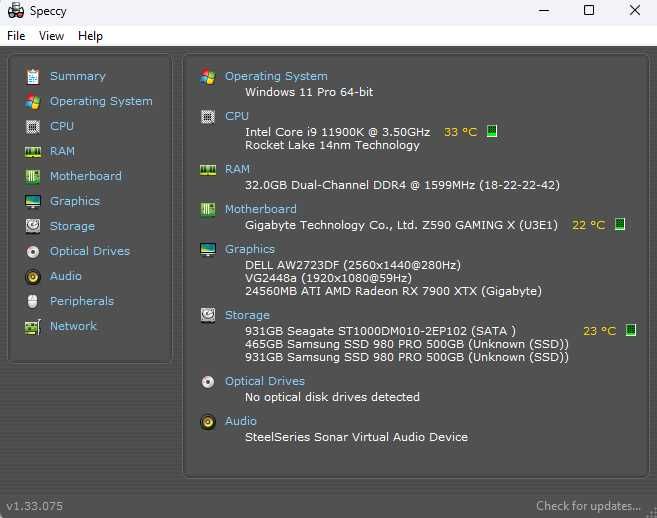Click the 22 °C motherboard temperature value
Viewport: 657px width, 518px height.
pyautogui.click(x=588, y=225)
